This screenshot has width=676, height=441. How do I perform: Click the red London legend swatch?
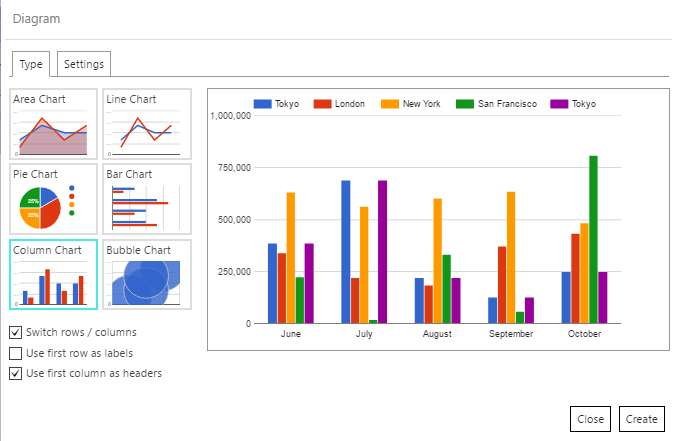[x=323, y=104]
